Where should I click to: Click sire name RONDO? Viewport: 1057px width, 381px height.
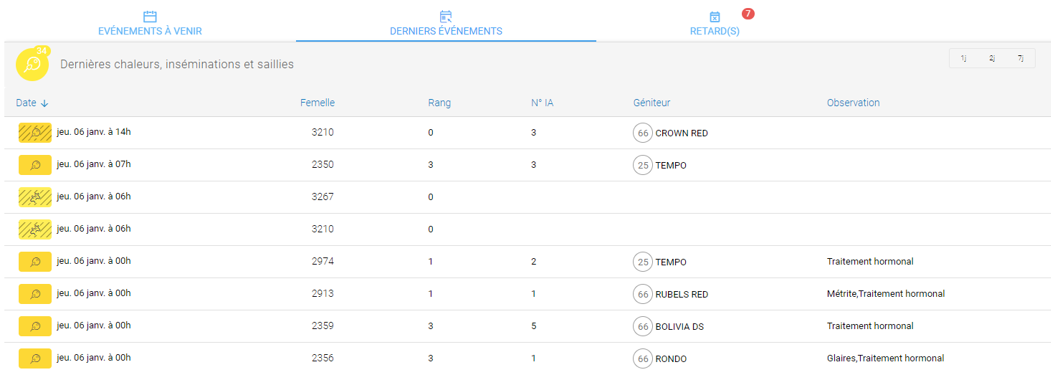[671, 359]
